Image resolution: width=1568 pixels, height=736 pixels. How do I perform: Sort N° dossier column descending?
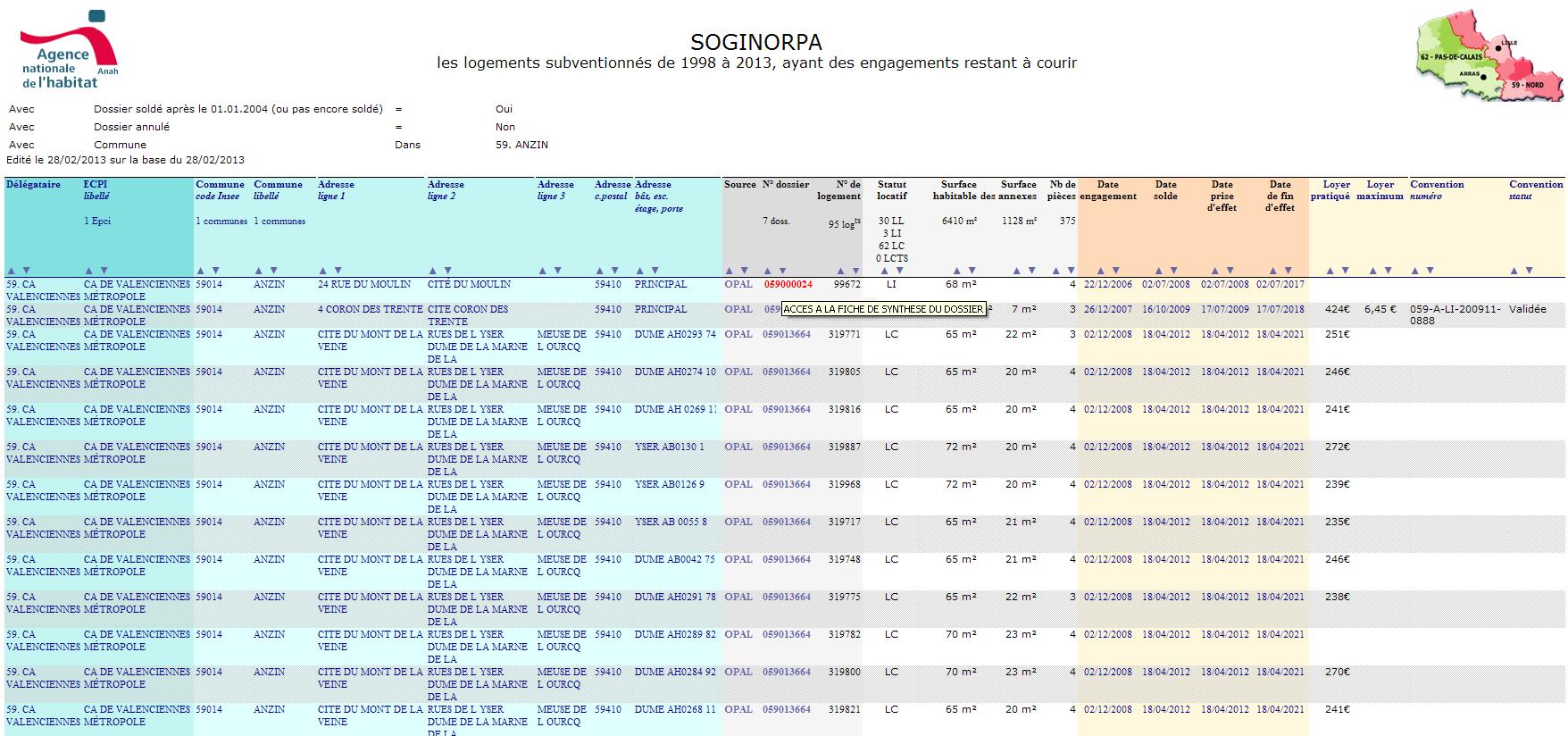[x=782, y=271]
